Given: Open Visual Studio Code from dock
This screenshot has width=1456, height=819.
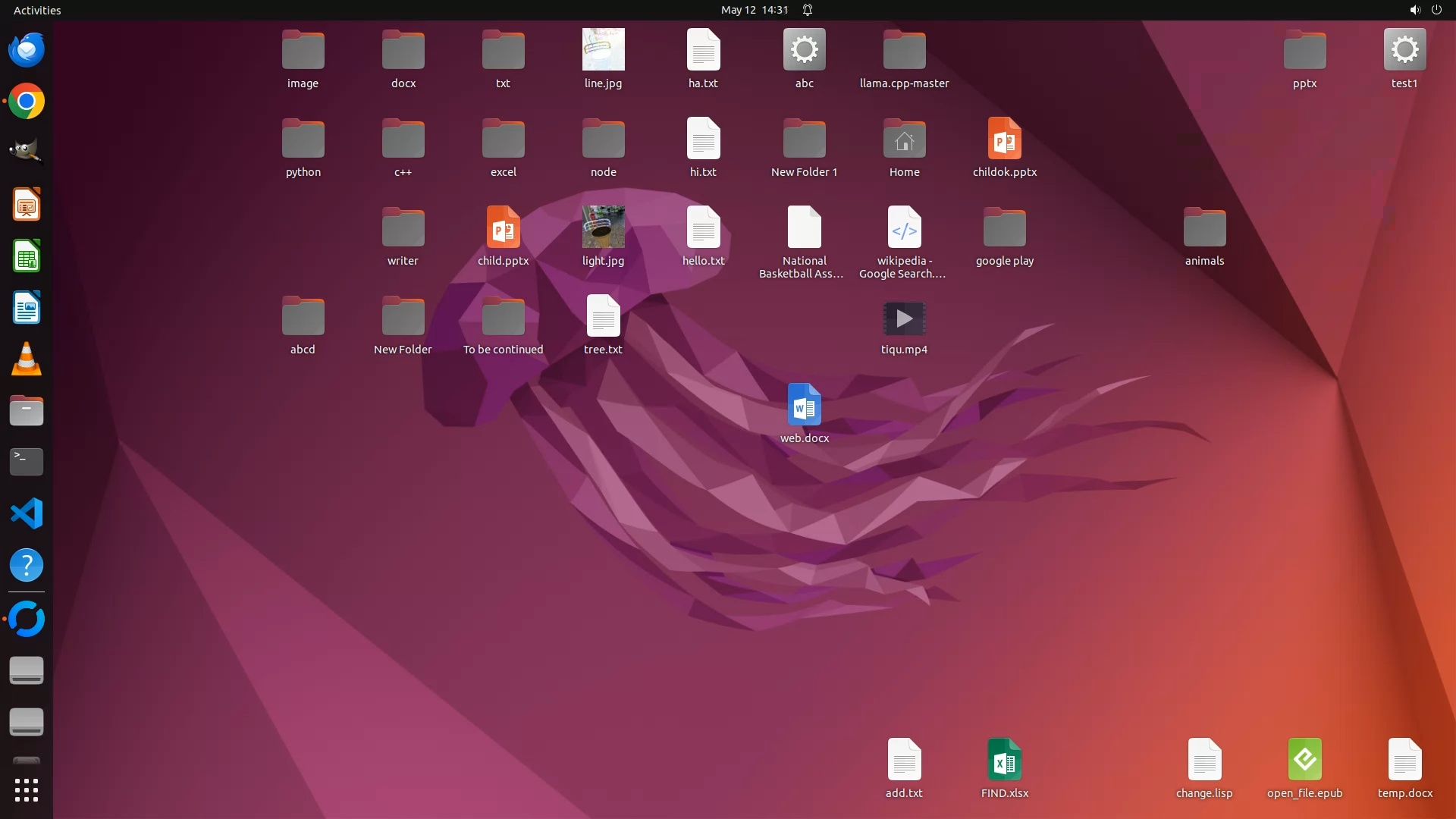Looking at the screenshot, I should [27, 514].
